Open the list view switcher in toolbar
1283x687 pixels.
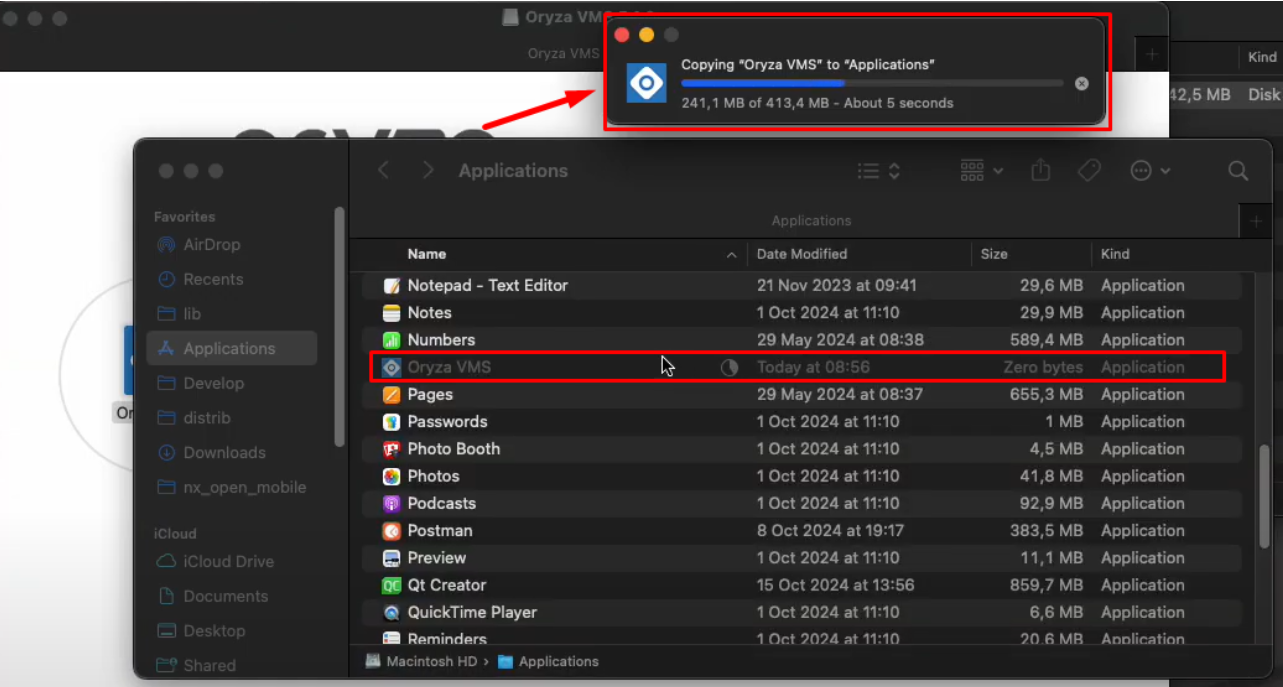(879, 171)
